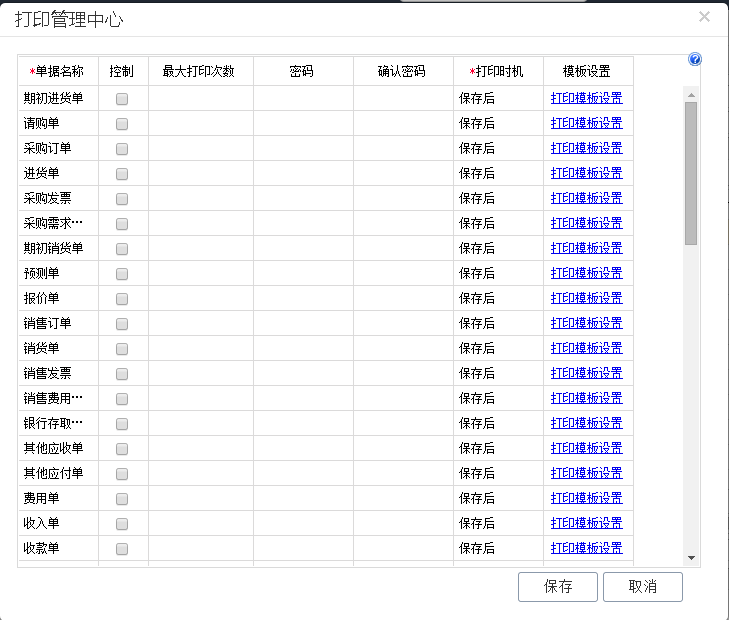Image resolution: width=729 pixels, height=620 pixels.
Task: Click the password cell for 销售发票
Action: point(302,373)
